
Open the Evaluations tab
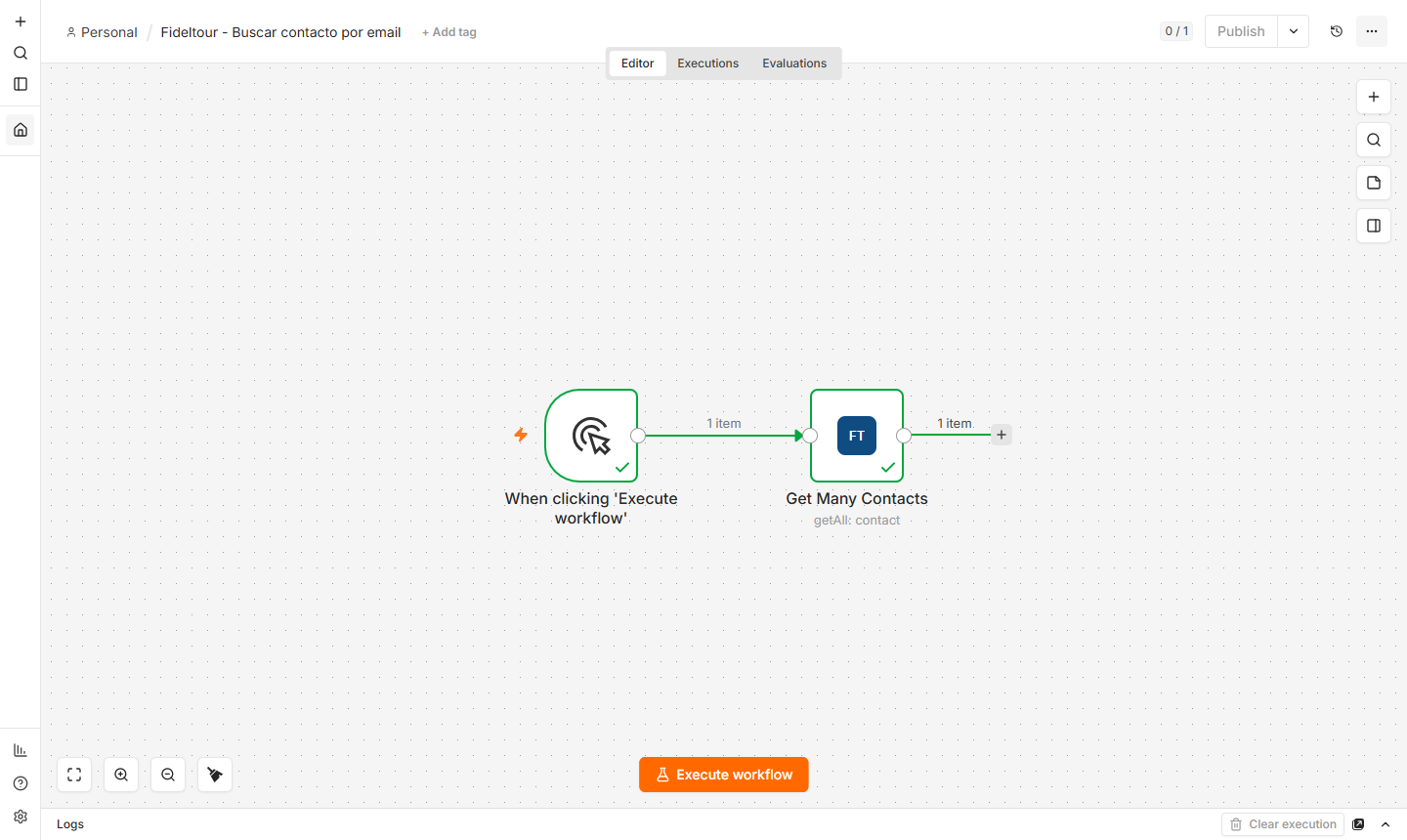pos(794,63)
